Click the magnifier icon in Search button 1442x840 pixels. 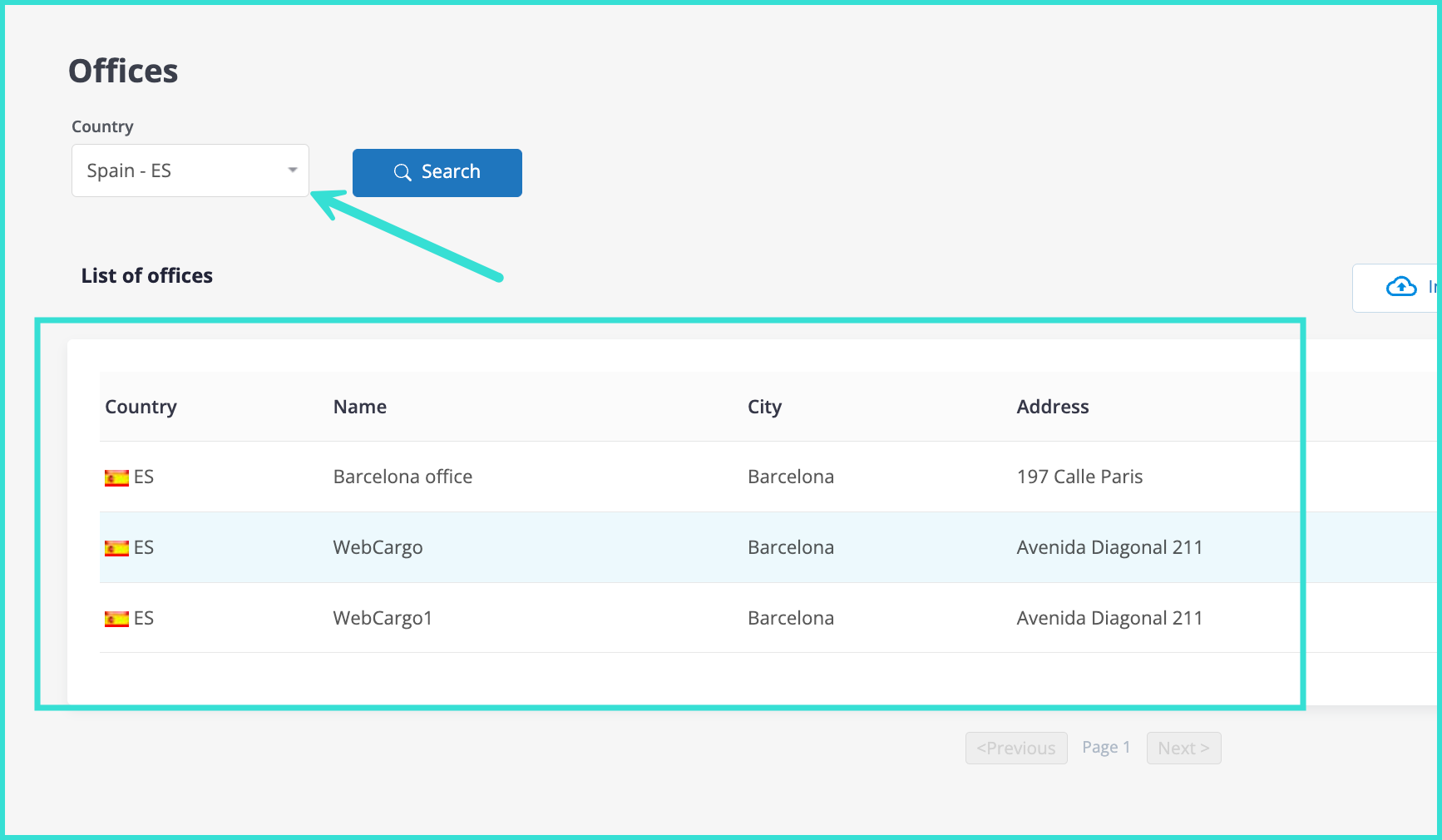point(402,172)
